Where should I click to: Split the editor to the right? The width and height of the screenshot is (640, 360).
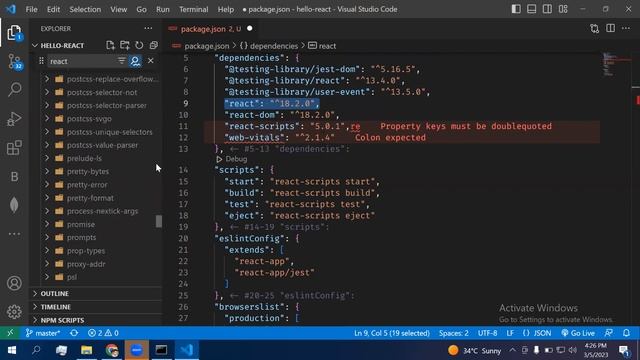click(x=610, y=29)
